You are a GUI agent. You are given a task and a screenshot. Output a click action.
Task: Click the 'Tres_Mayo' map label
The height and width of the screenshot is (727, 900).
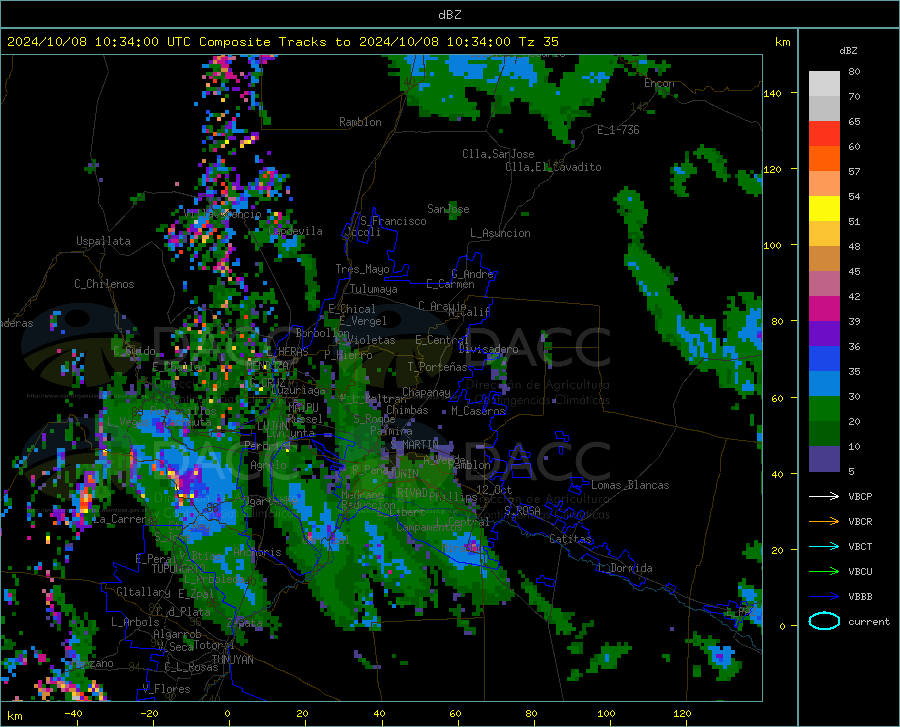(x=362, y=269)
